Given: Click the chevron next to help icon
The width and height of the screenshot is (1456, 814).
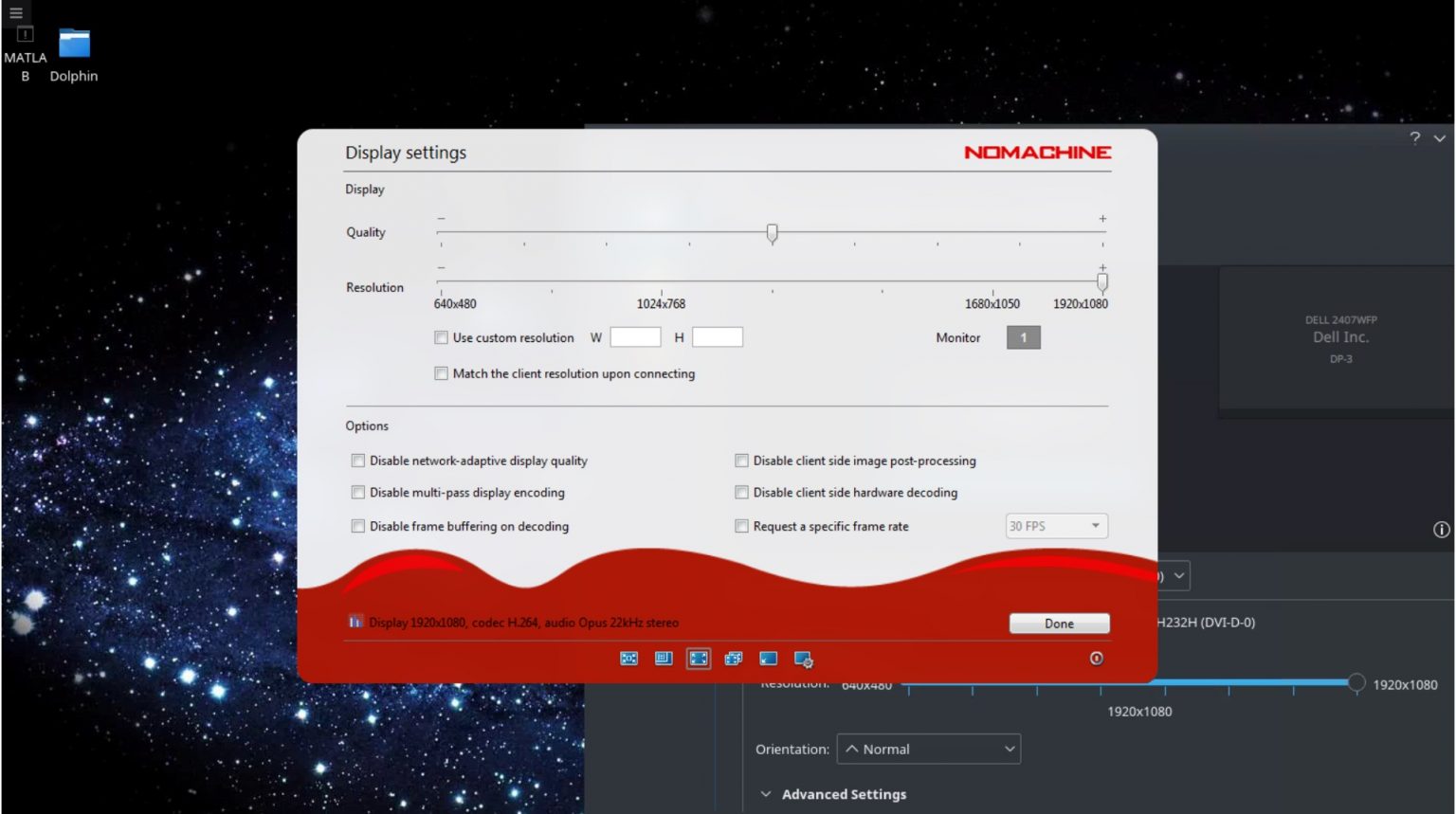Looking at the screenshot, I should [1440, 138].
